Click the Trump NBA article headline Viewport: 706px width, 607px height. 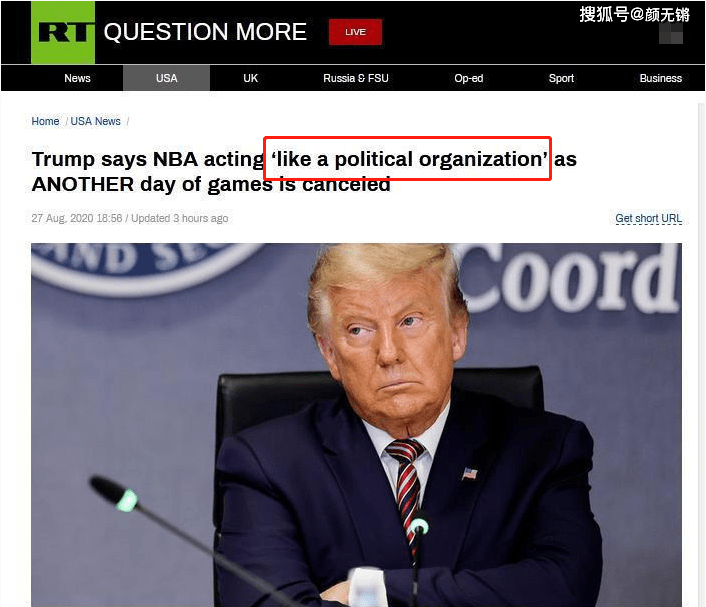pos(304,172)
